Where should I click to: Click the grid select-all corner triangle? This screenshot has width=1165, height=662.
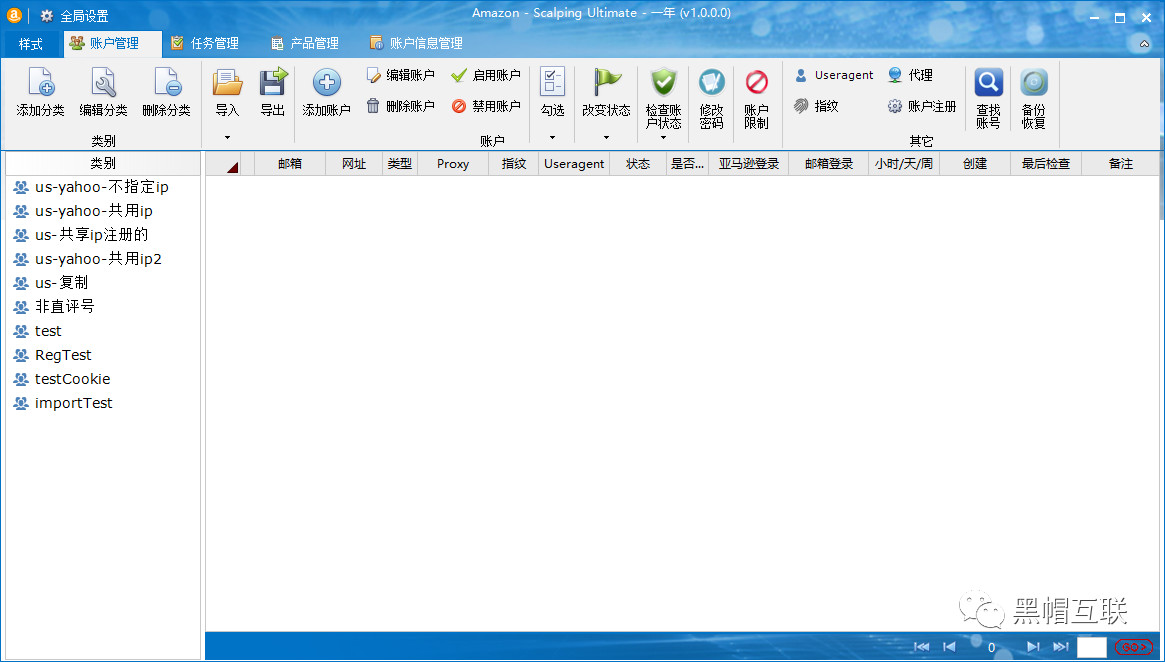232,168
